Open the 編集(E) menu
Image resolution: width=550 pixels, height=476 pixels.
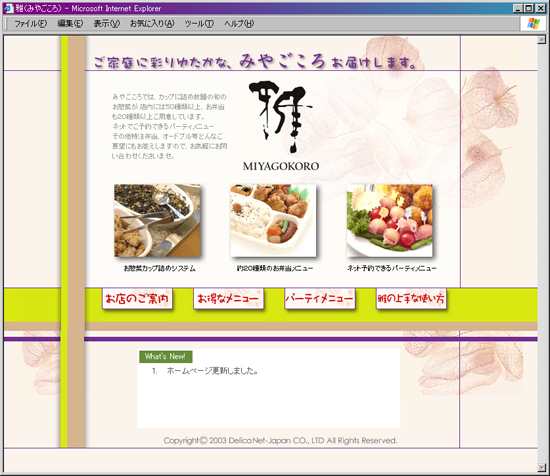[70, 24]
